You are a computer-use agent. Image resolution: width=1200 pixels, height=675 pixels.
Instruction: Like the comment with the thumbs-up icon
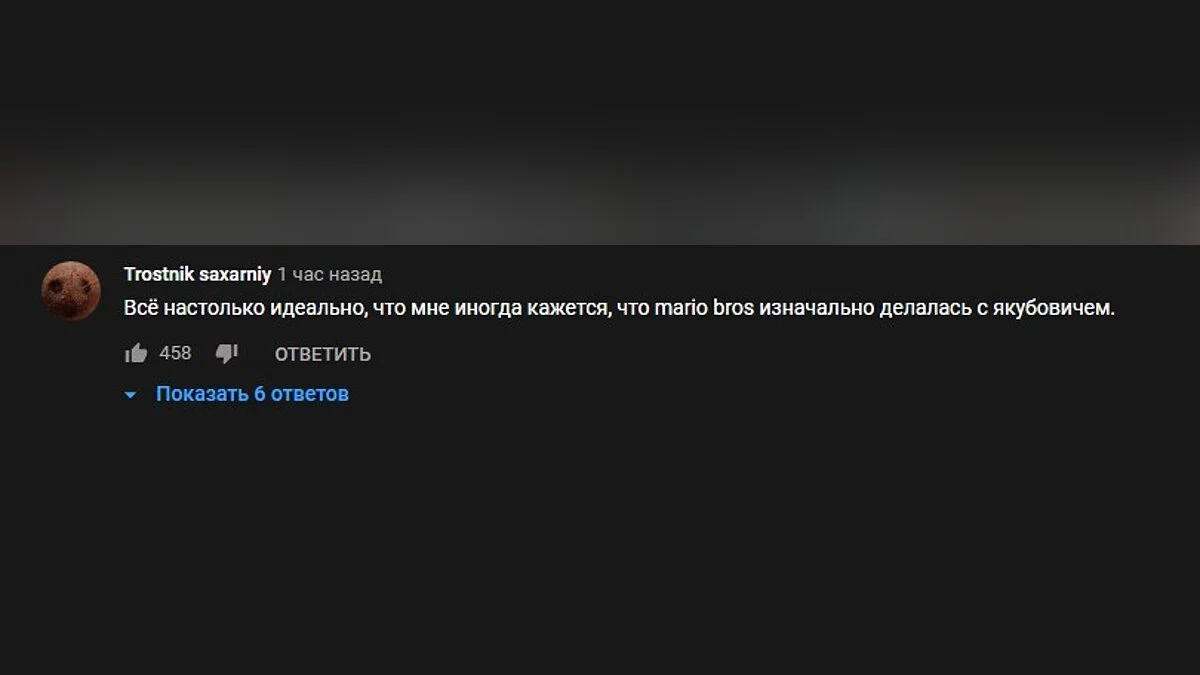click(136, 353)
